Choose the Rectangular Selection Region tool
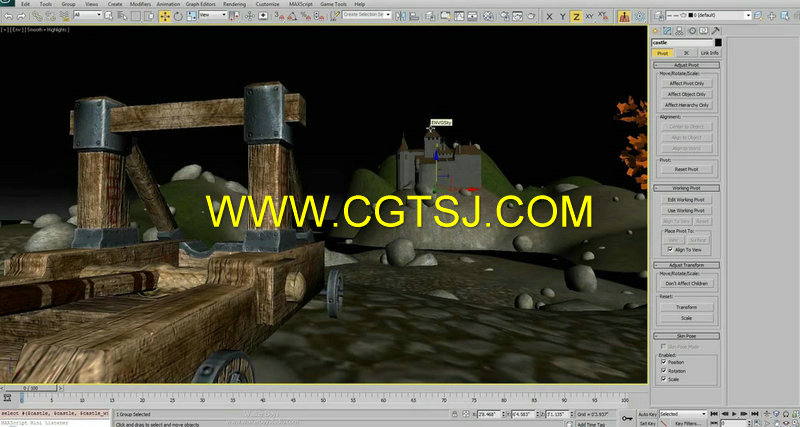 click(x=136, y=16)
